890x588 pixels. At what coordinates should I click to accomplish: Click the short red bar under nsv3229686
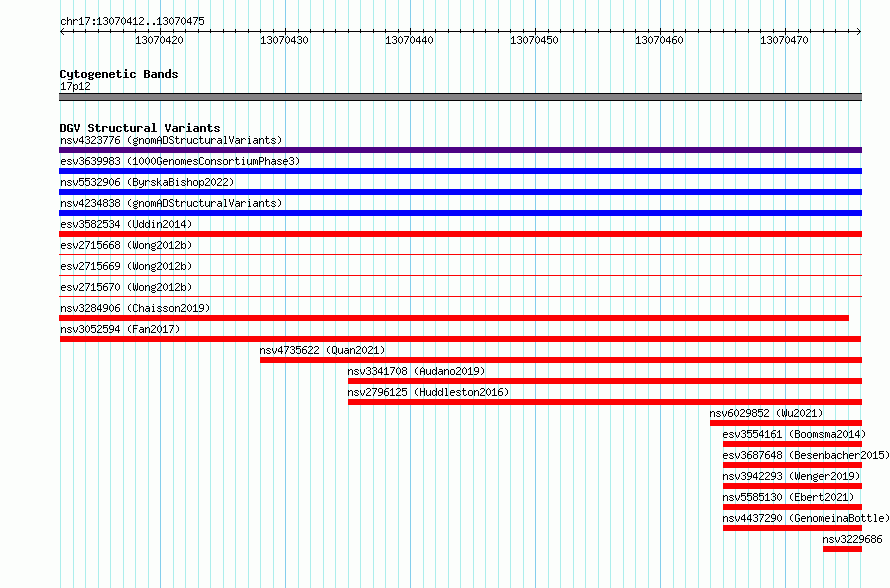point(842,549)
